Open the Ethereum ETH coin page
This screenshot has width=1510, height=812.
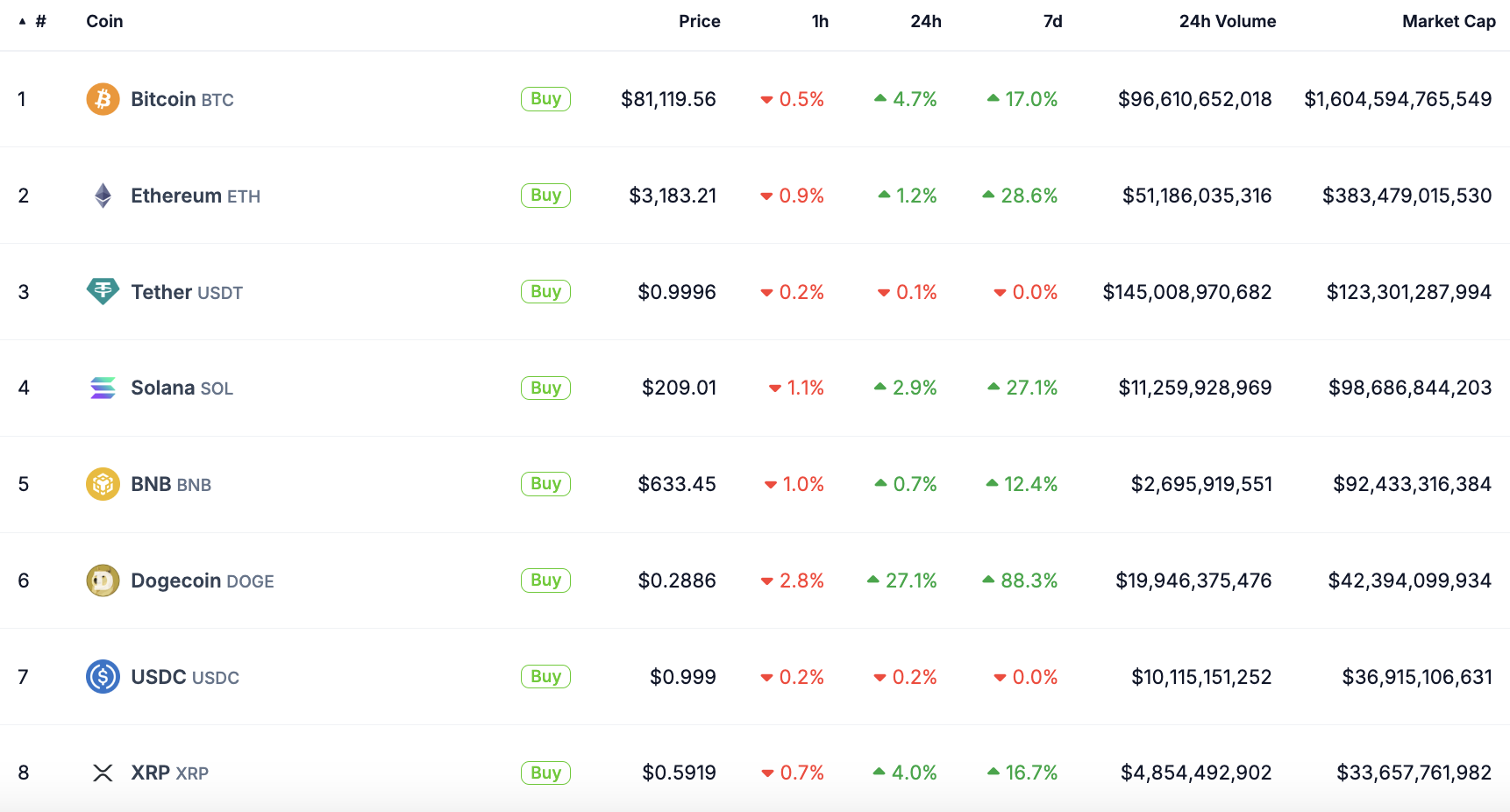click(196, 196)
